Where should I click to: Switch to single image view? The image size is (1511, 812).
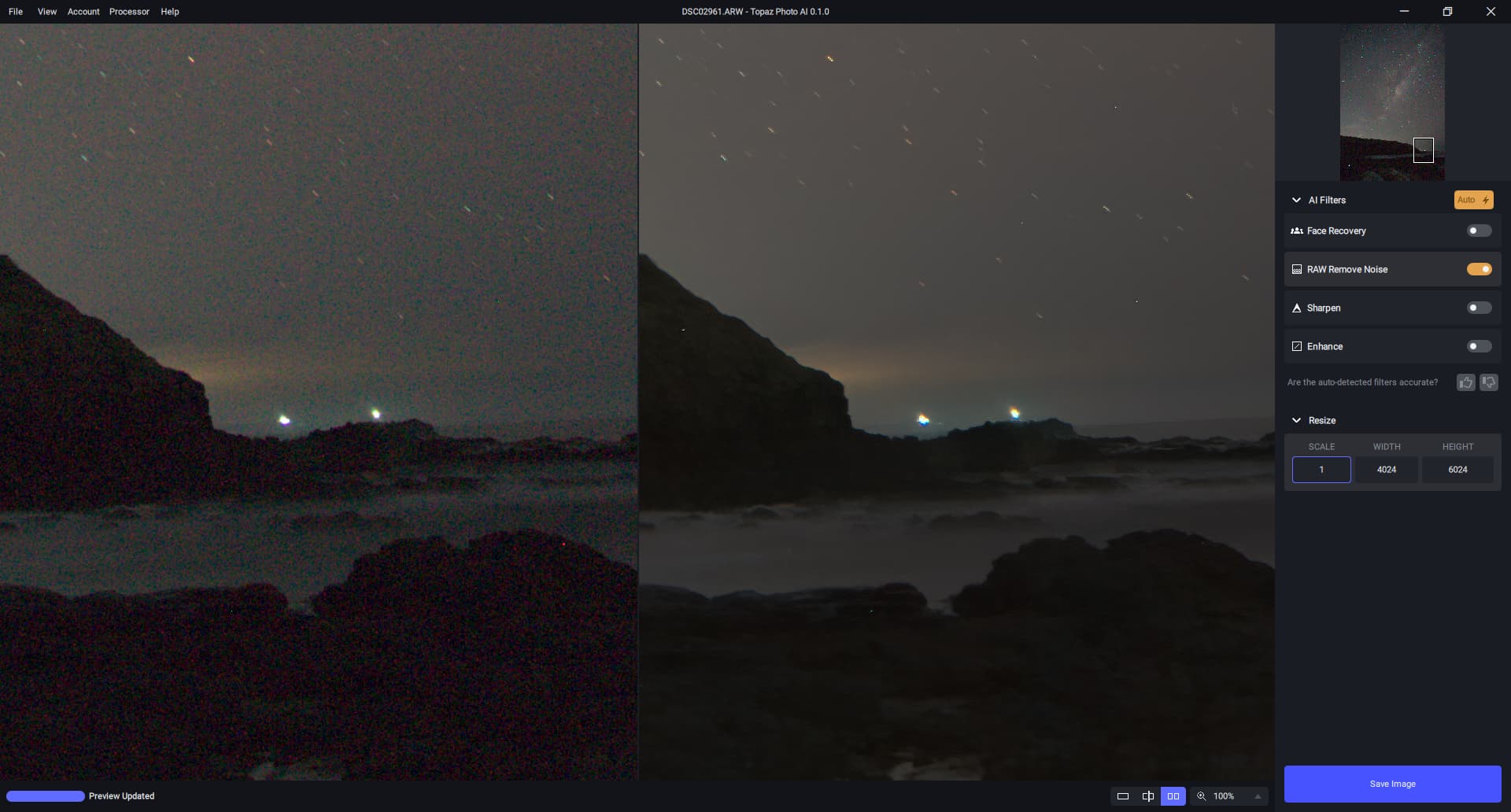click(1123, 796)
